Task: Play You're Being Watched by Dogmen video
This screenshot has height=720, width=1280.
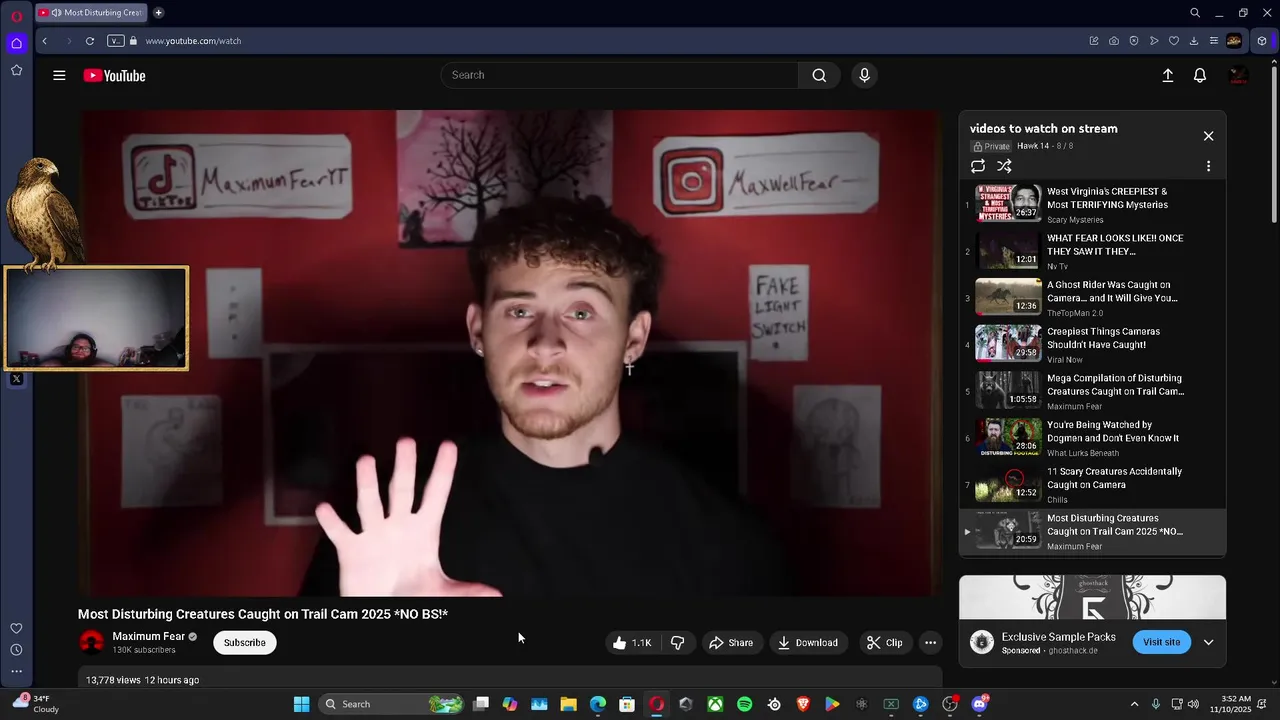Action: (x=1092, y=438)
